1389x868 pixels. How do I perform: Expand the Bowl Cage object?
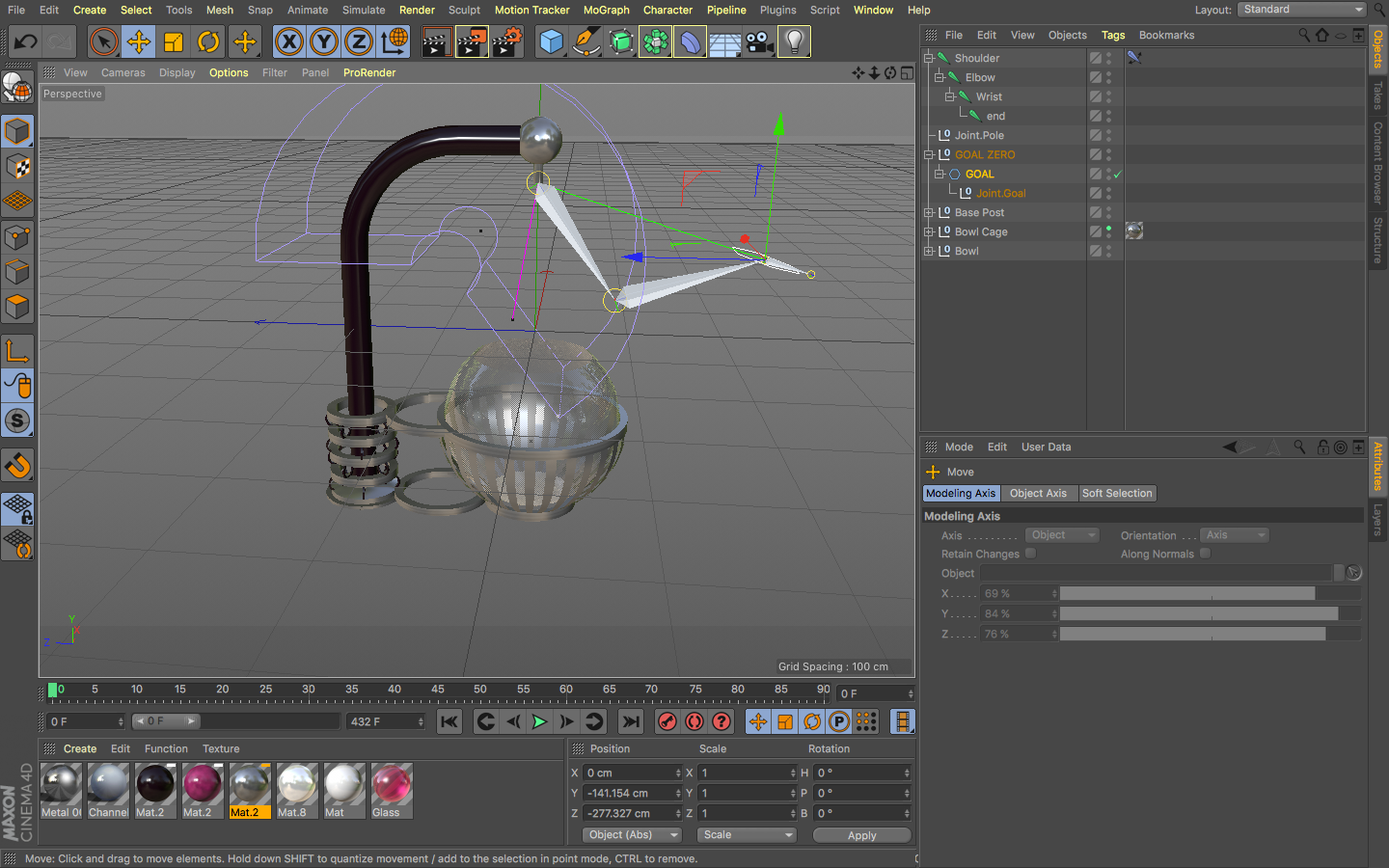pos(929,231)
